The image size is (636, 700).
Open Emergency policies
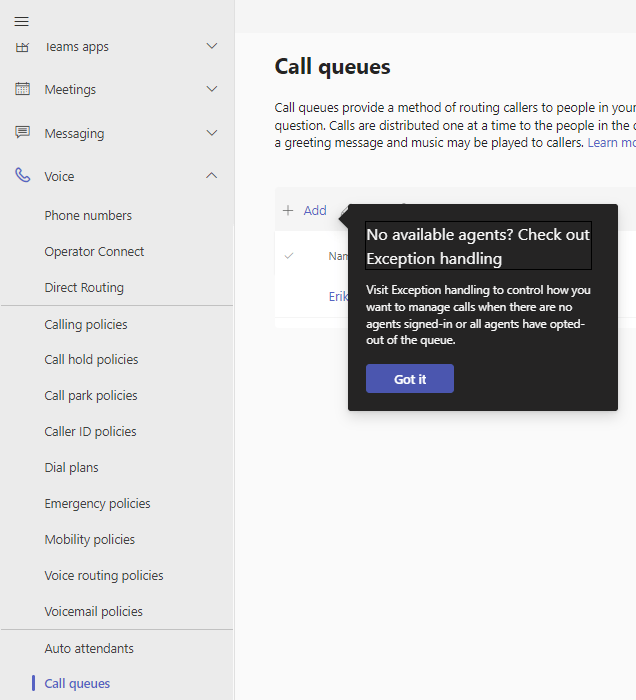[x=97, y=503]
